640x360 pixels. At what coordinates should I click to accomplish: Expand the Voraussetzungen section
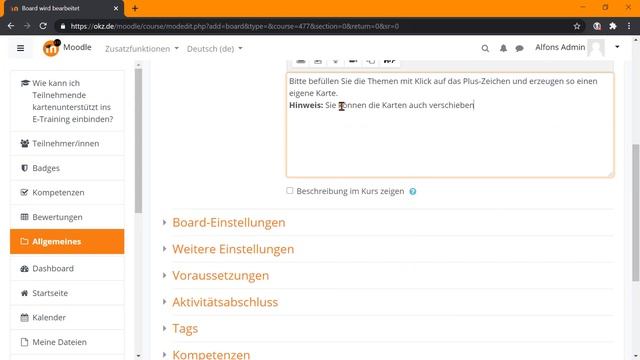point(220,276)
